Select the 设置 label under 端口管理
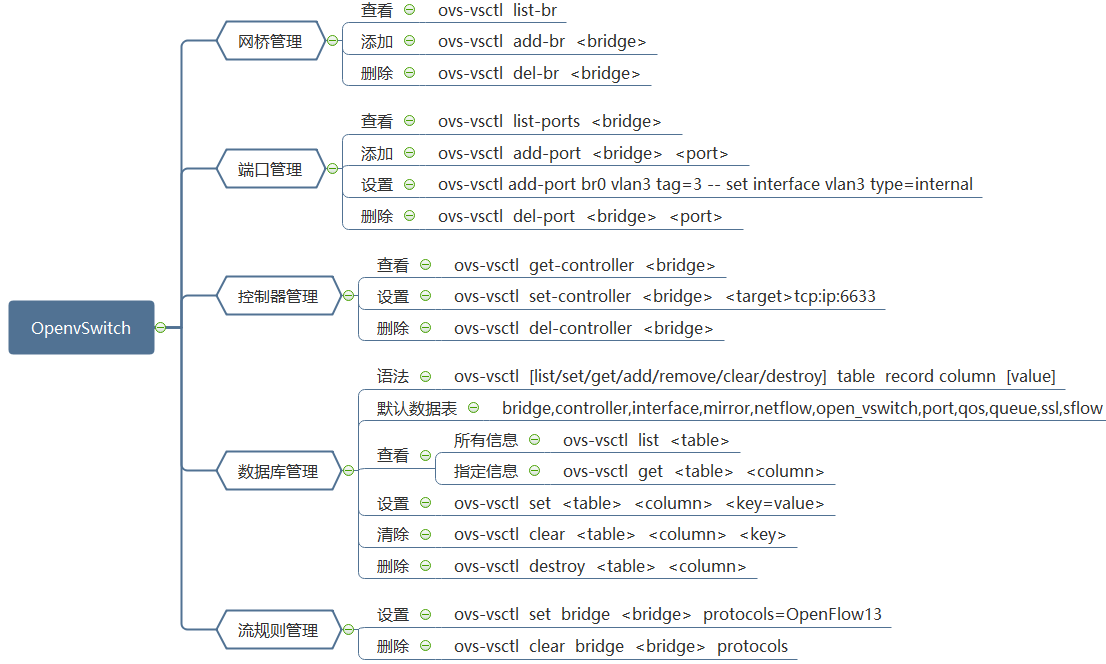1106x664 pixels. point(377,184)
